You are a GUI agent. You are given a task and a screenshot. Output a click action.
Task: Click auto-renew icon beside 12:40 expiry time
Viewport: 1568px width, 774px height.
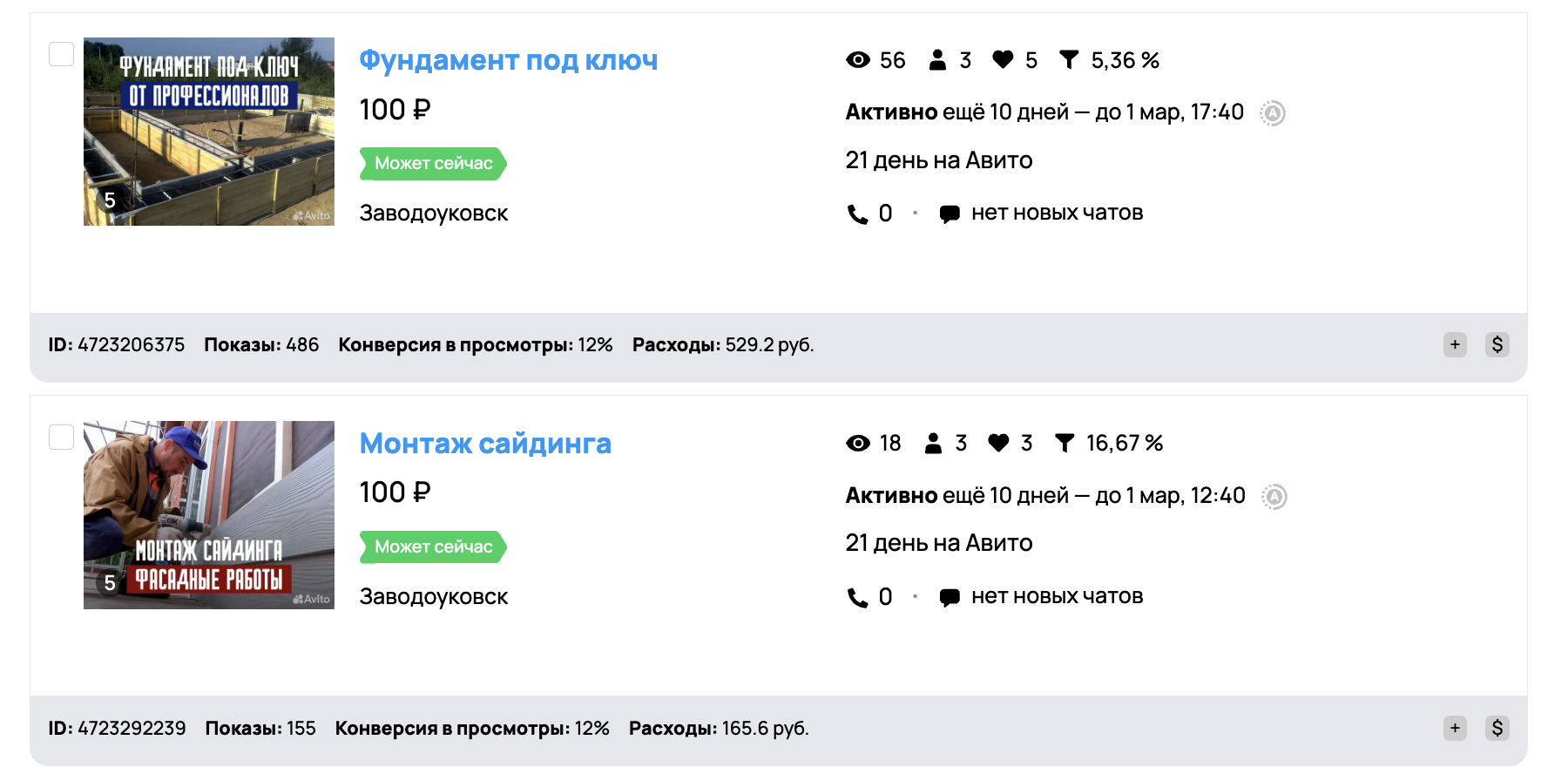coord(1274,497)
